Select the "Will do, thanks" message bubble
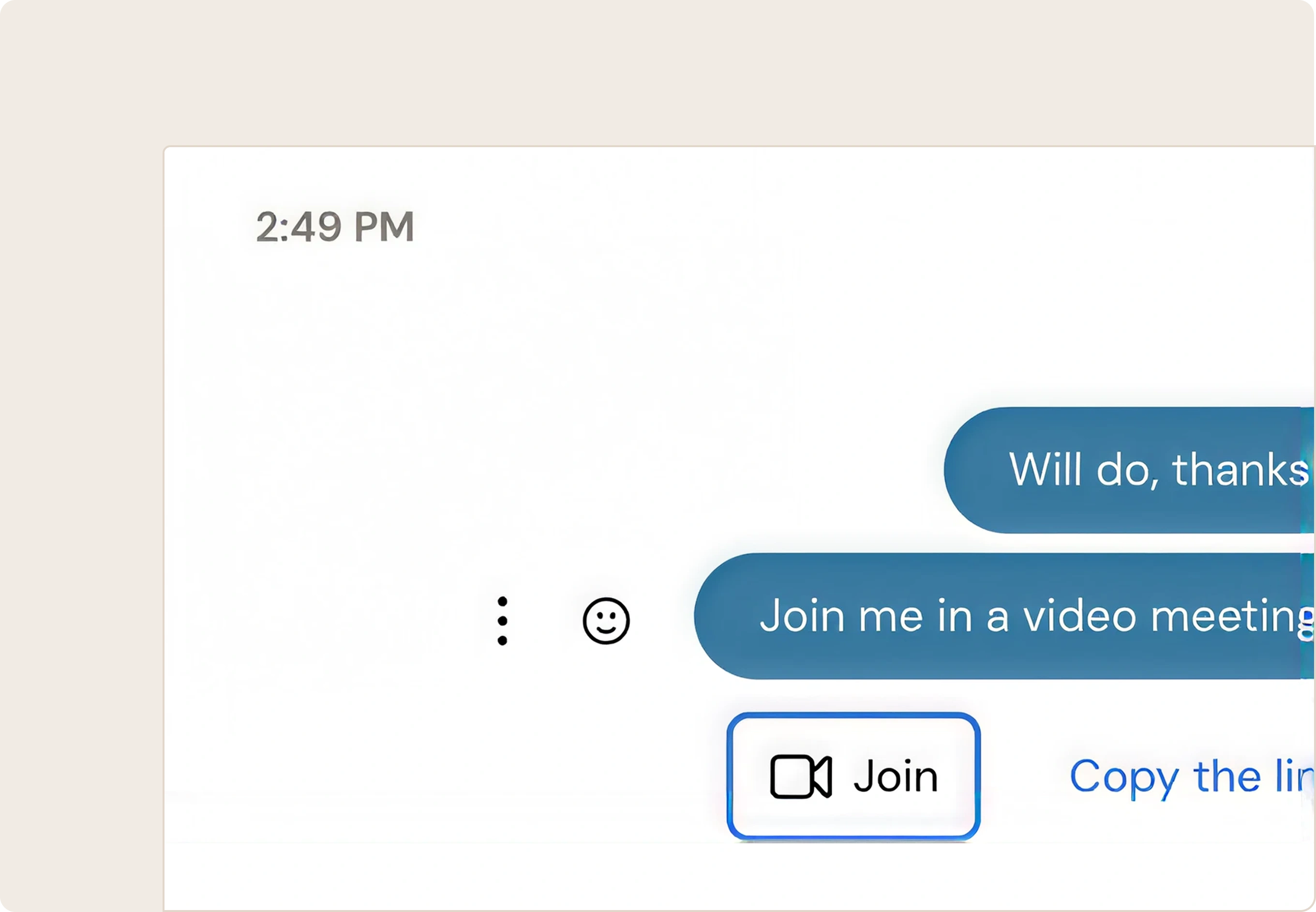 click(1129, 470)
